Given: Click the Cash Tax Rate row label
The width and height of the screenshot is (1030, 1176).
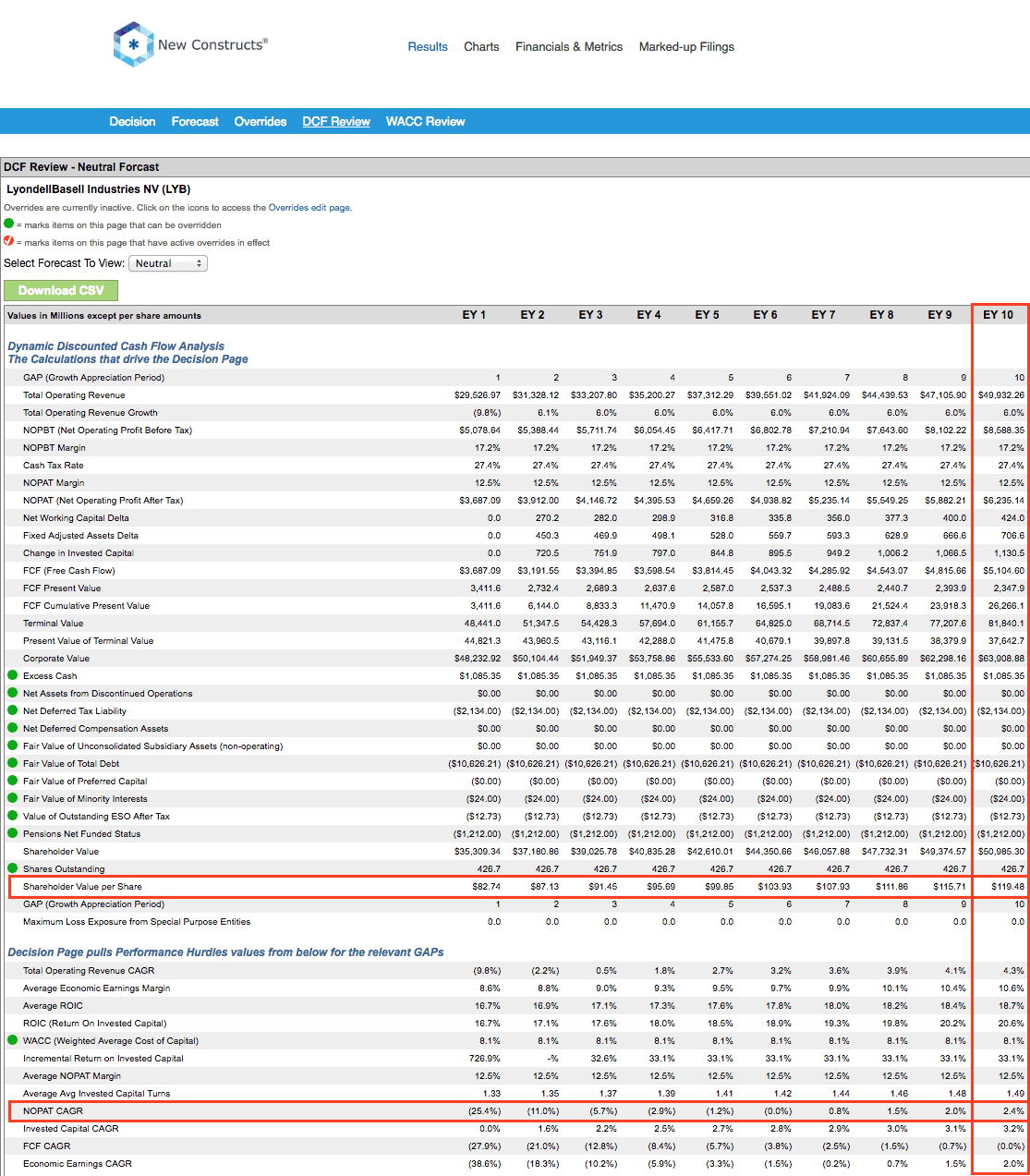Looking at the screenshot, I should 54,465.
